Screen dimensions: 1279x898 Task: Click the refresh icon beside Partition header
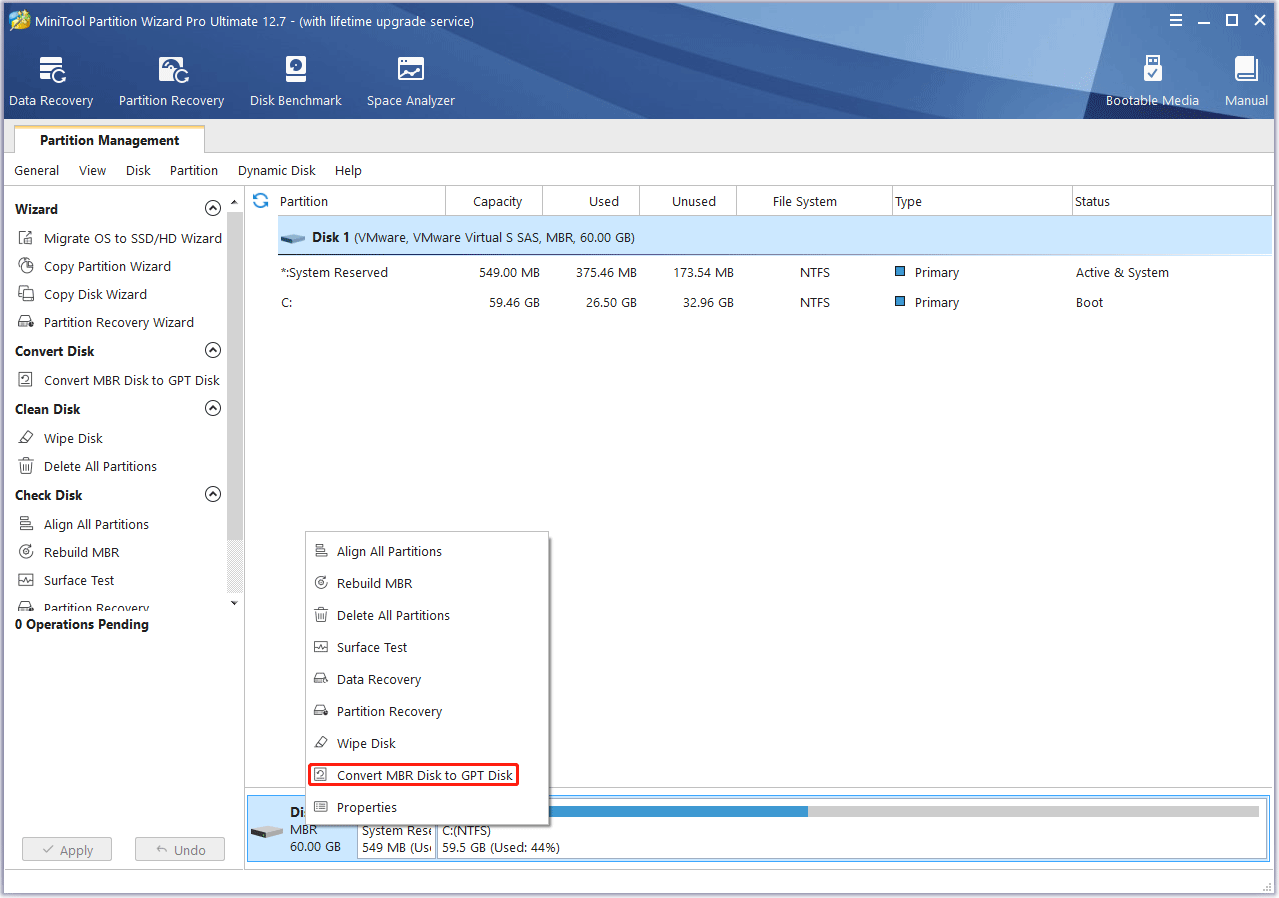261,201
